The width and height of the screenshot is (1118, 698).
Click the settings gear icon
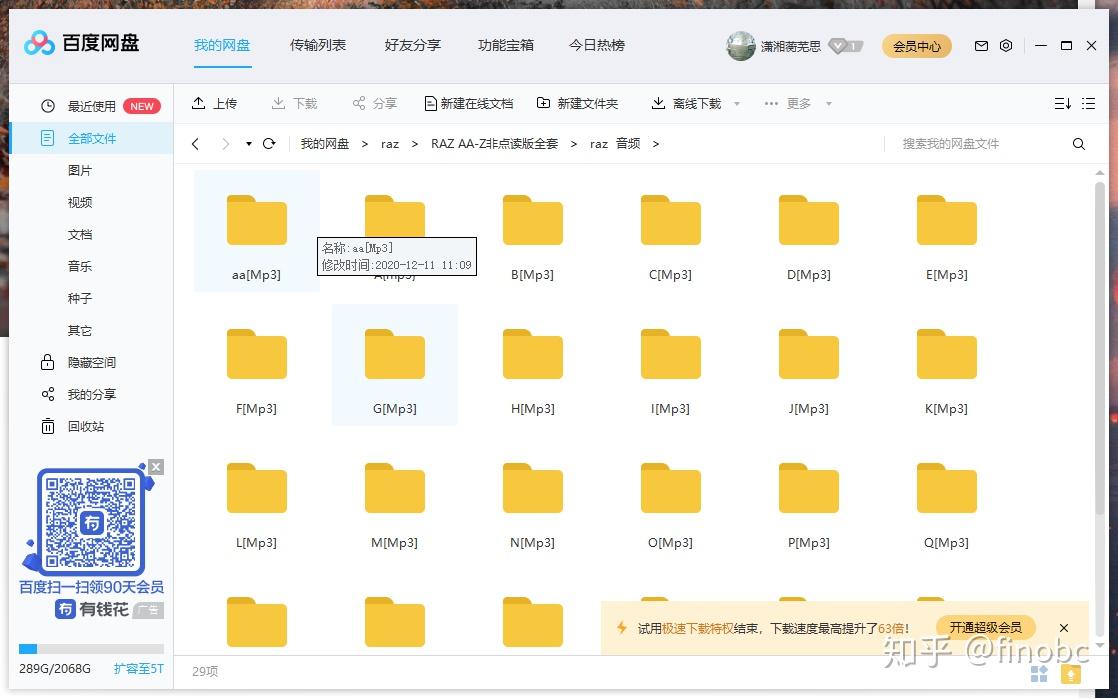pyautogui.click(x=1006, y=46)
